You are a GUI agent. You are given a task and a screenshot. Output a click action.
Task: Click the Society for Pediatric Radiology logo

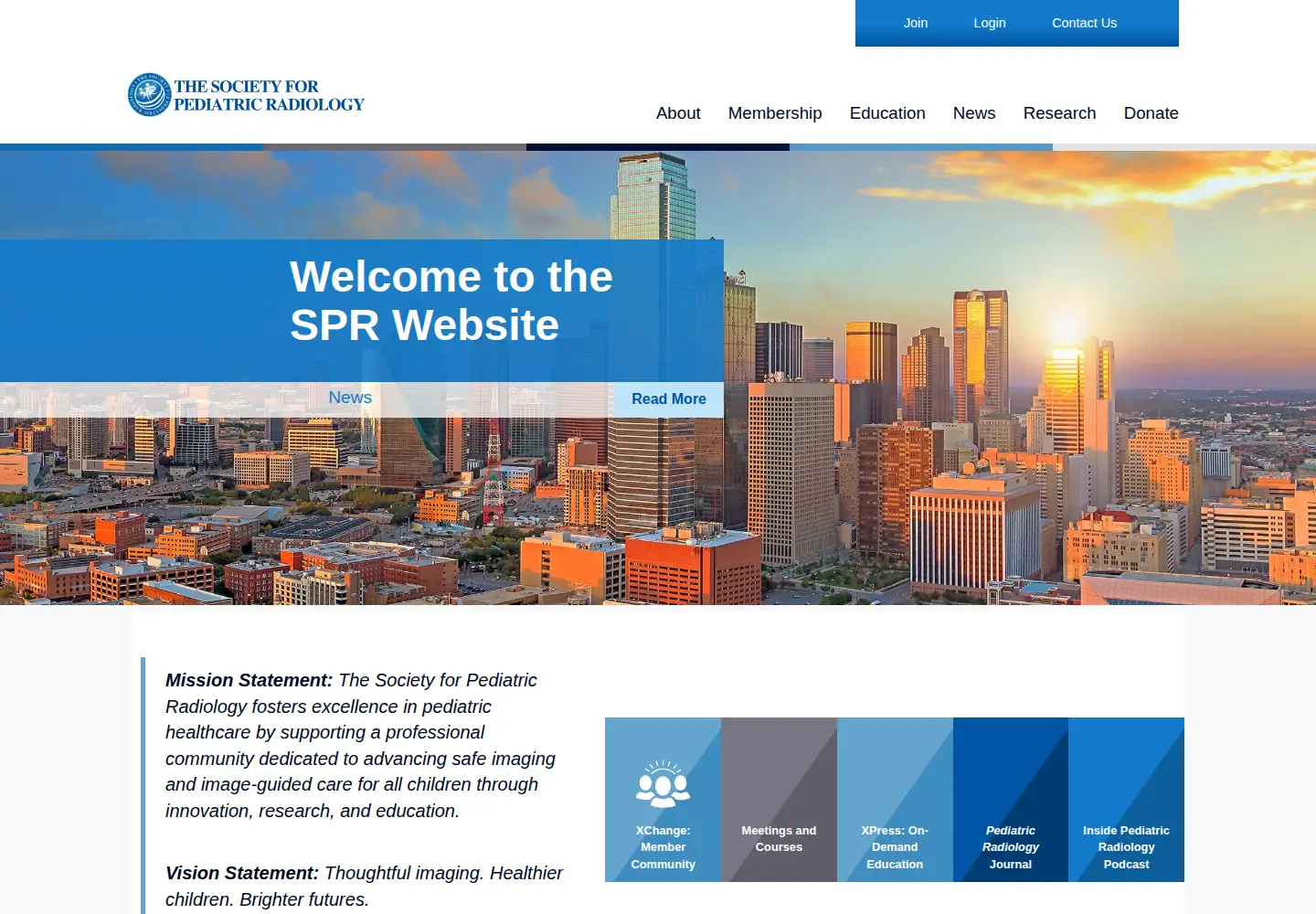point(246,95)
